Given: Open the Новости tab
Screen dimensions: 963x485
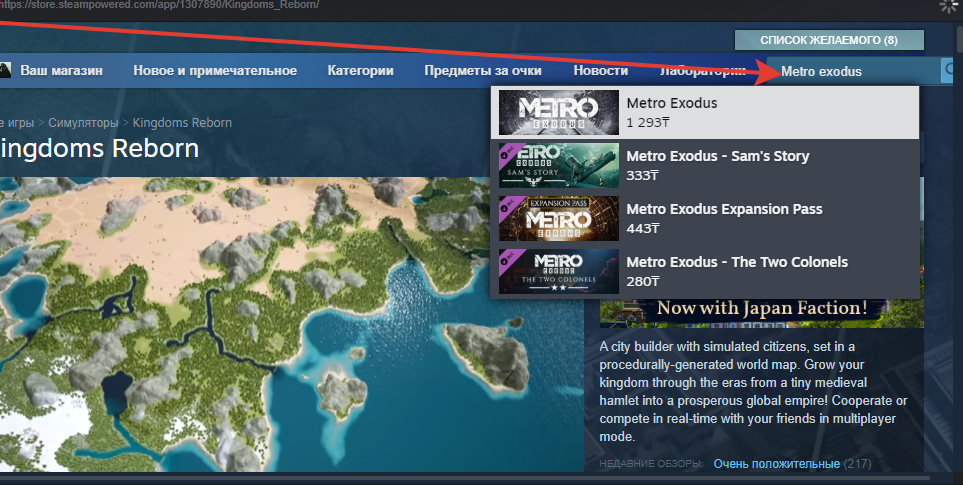Looking at the screenshot, I should click(x=601, y=71).
